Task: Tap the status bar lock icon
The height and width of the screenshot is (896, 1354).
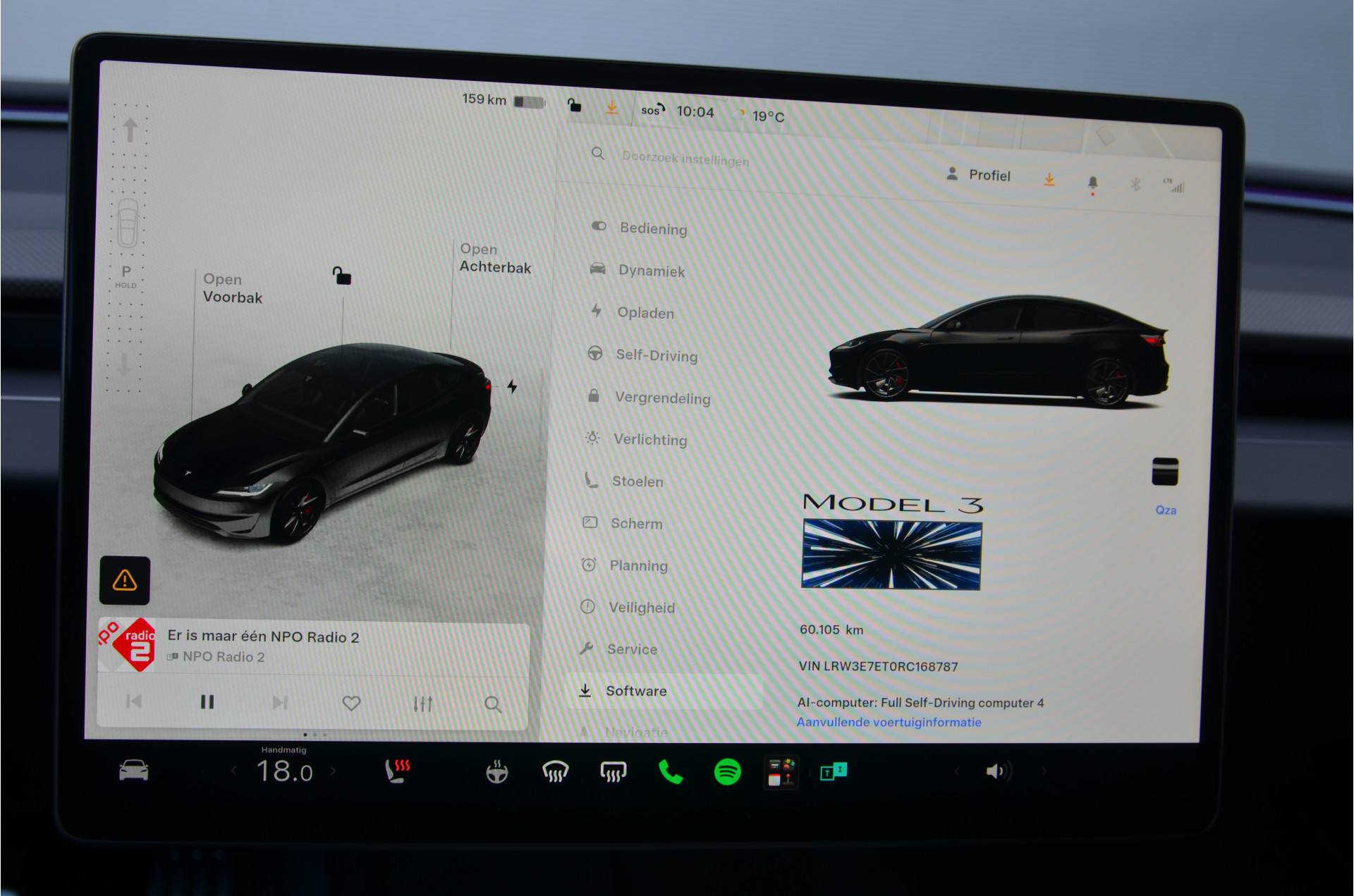Action: 575,106
